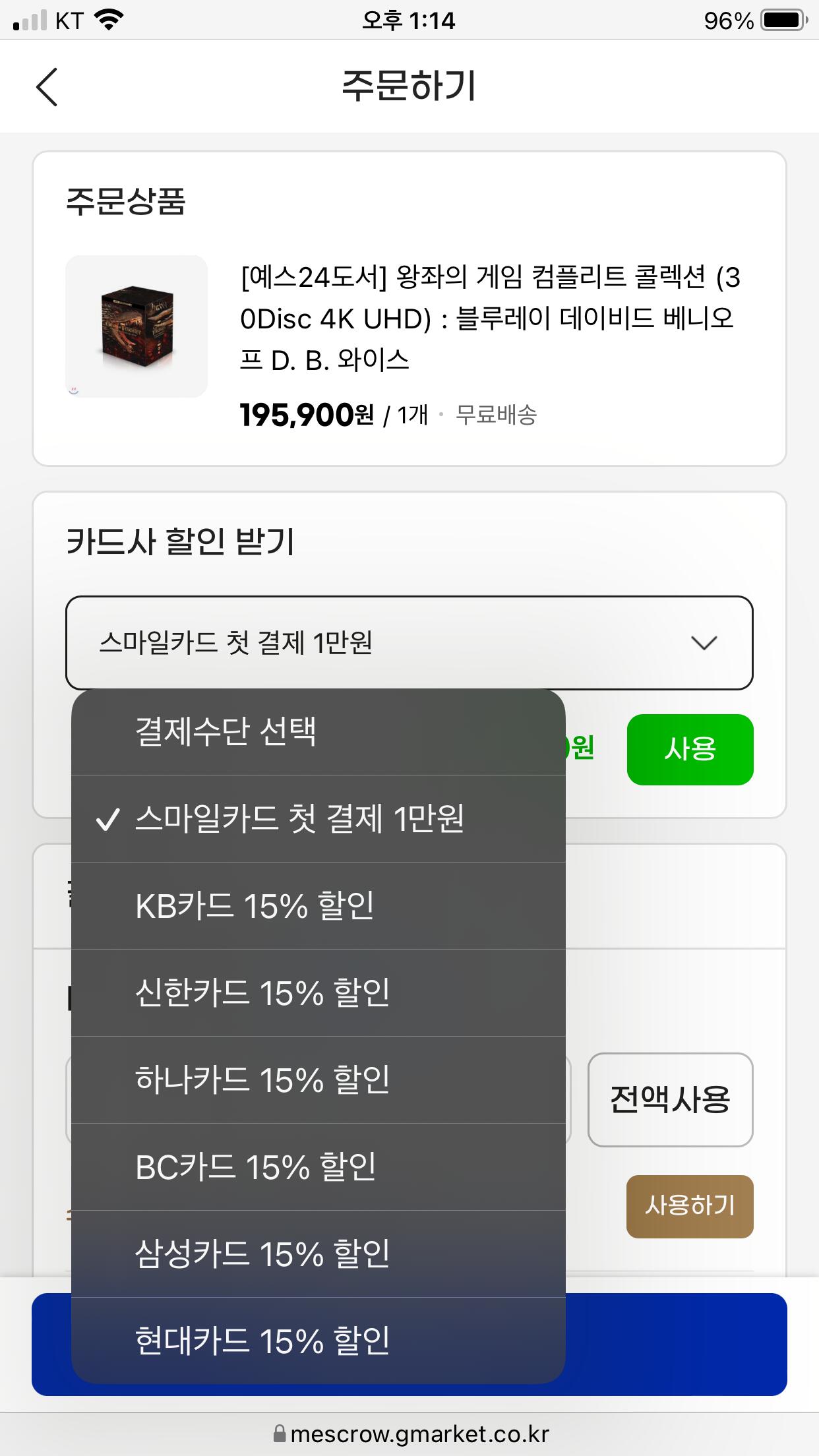Select BC카드 15% 할인 option
819x1456 pixels.
[x=318, y=1167]
